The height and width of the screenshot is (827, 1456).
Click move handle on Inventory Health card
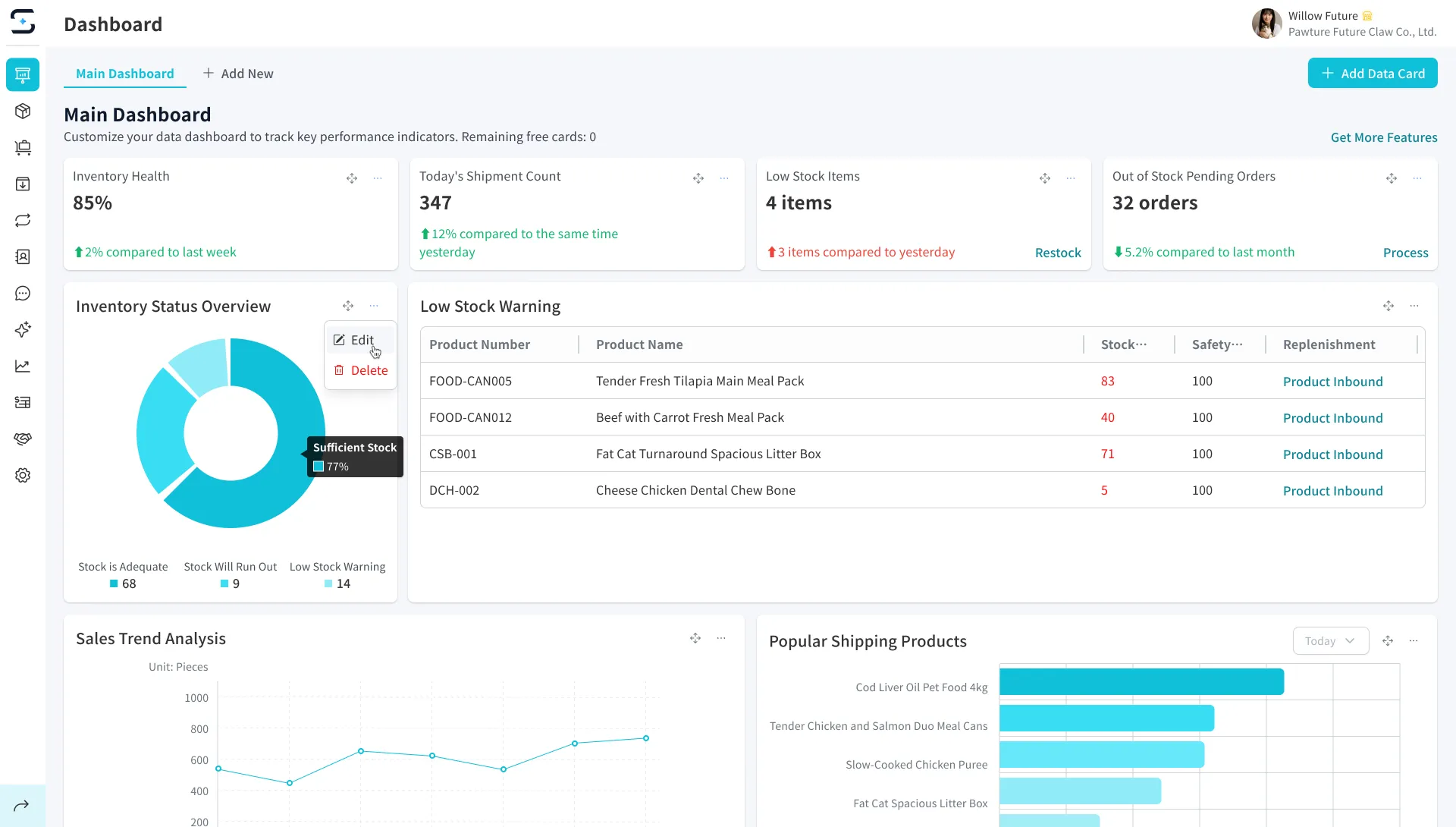(x=352, y=178)
